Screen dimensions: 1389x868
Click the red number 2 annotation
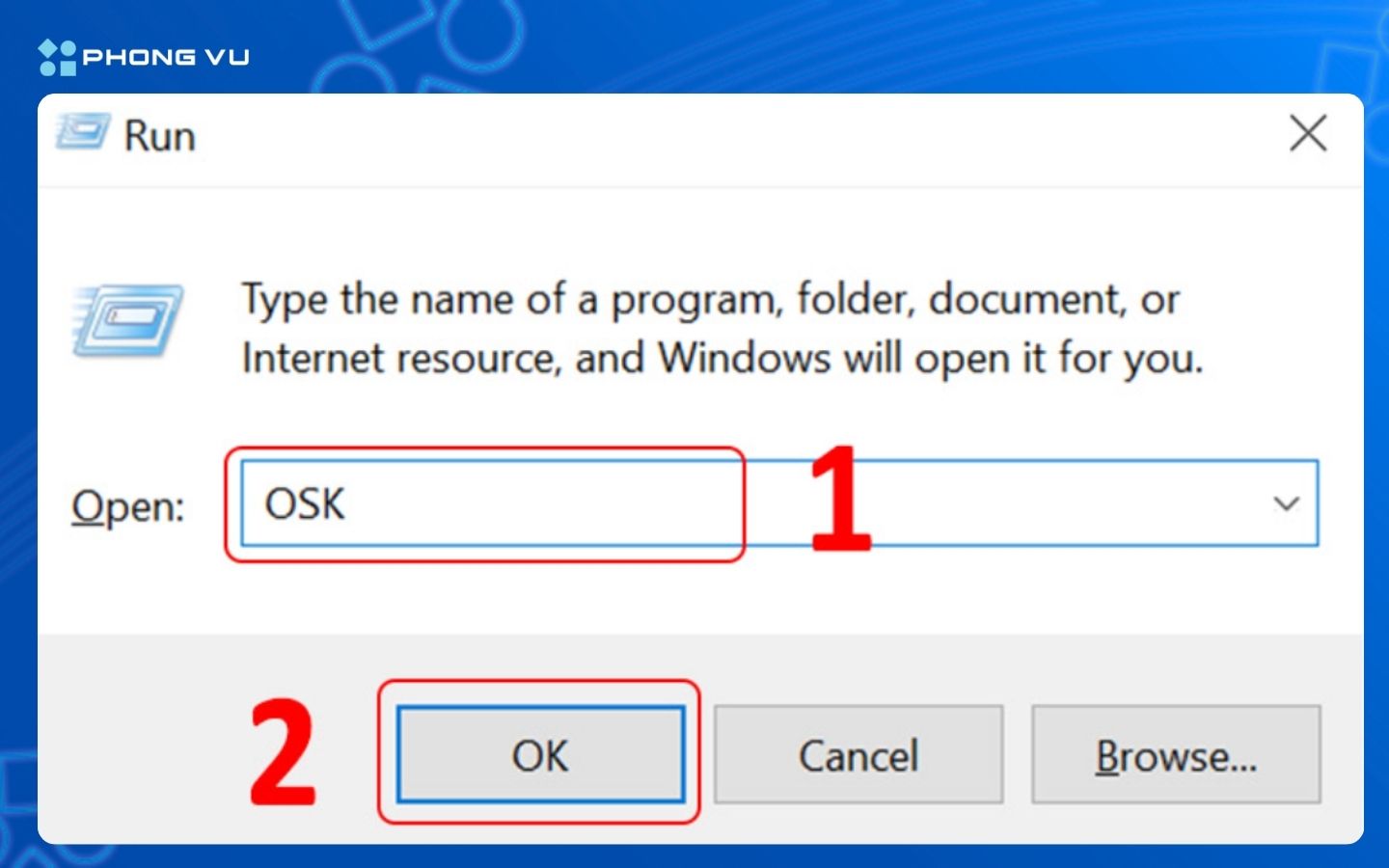(283, 752)
